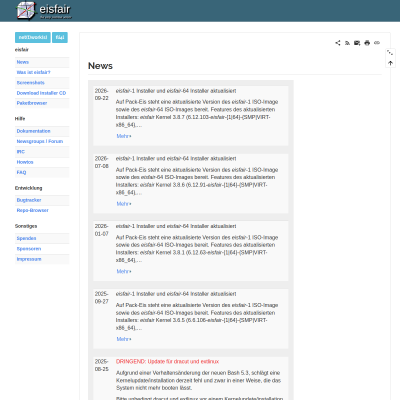Open Sponsoren sidebar link
This screenshot has width=400, height=400.
(x=29, y=249)
